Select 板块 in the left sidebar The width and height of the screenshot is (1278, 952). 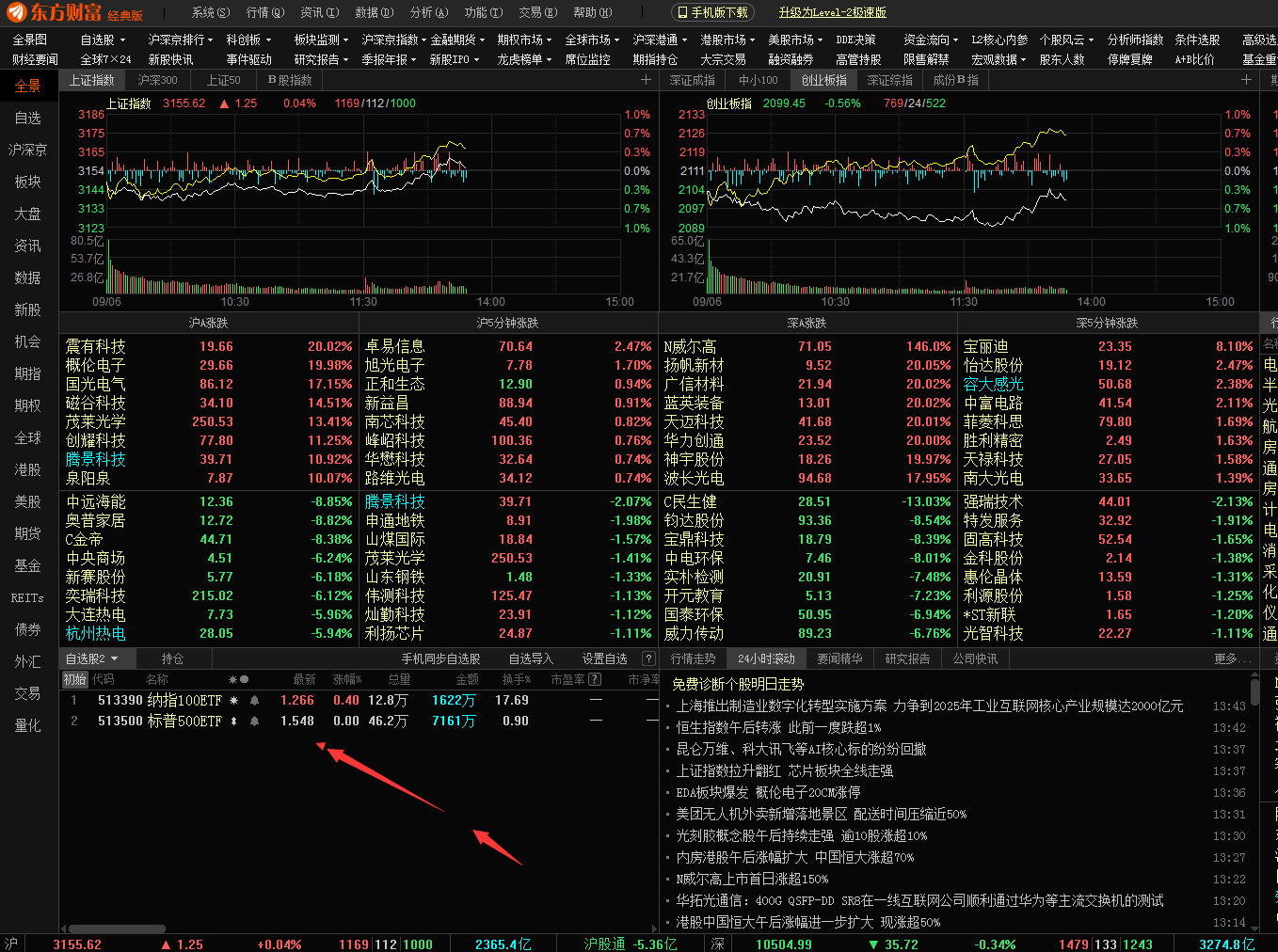click(x=28, y=182)
